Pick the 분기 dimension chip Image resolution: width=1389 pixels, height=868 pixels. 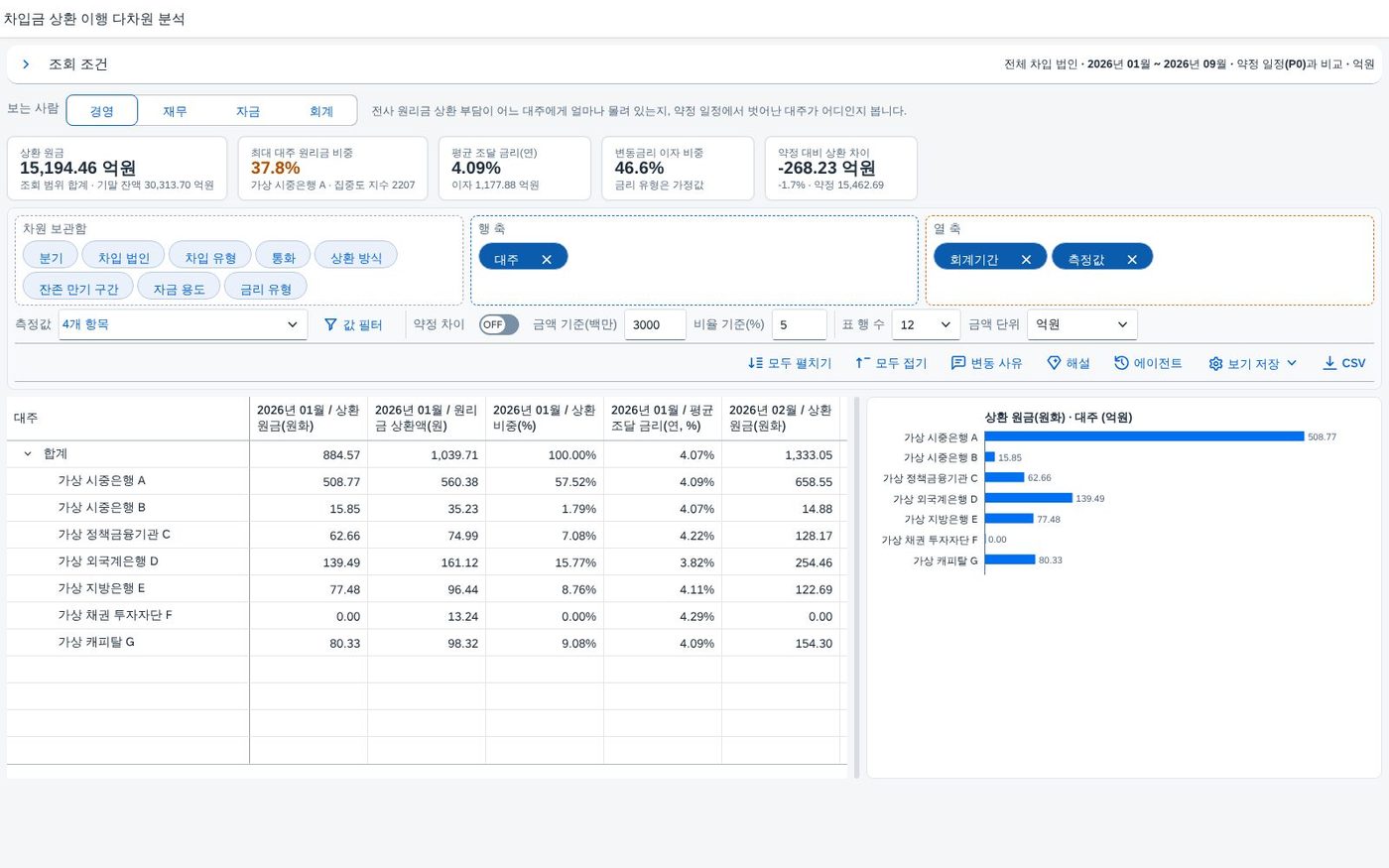[x=51, y=256]
